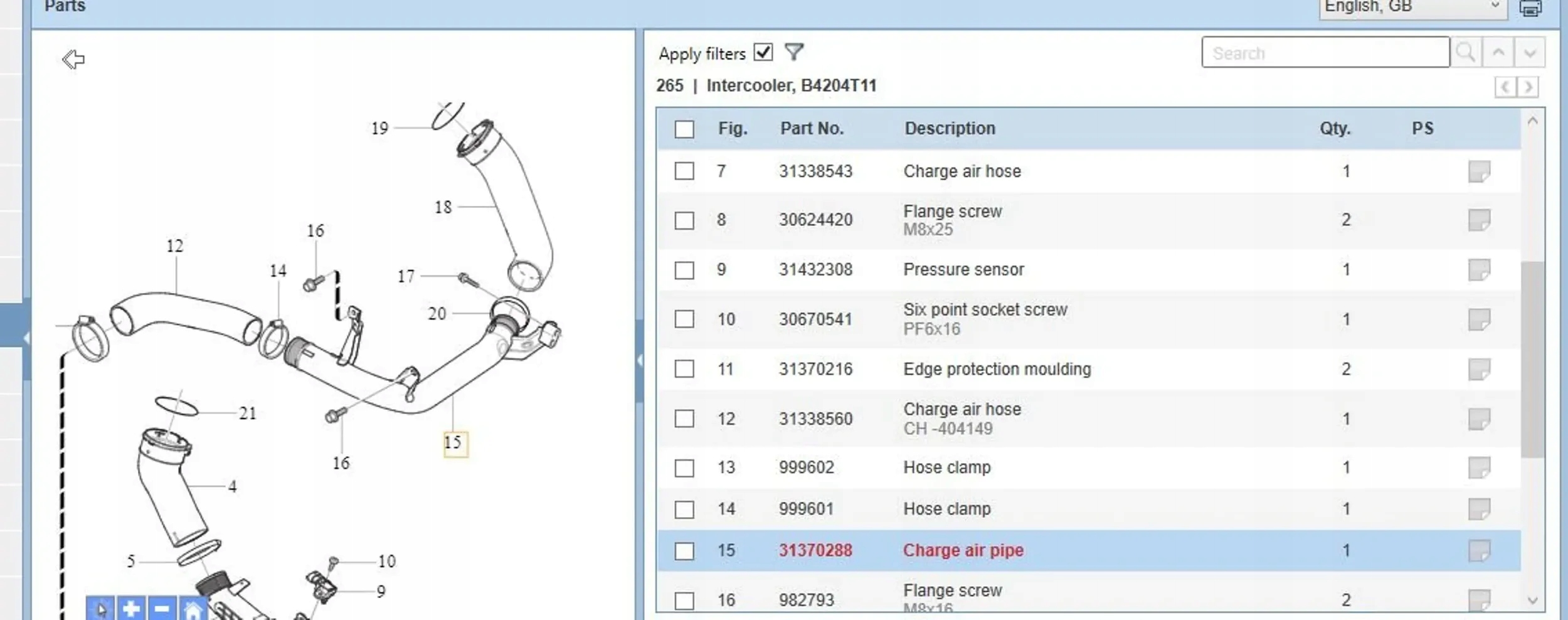Viewport: 1568px width, 620px height.
Task: Click the parts list scroll-down arrow
Action: [1533, 601]
